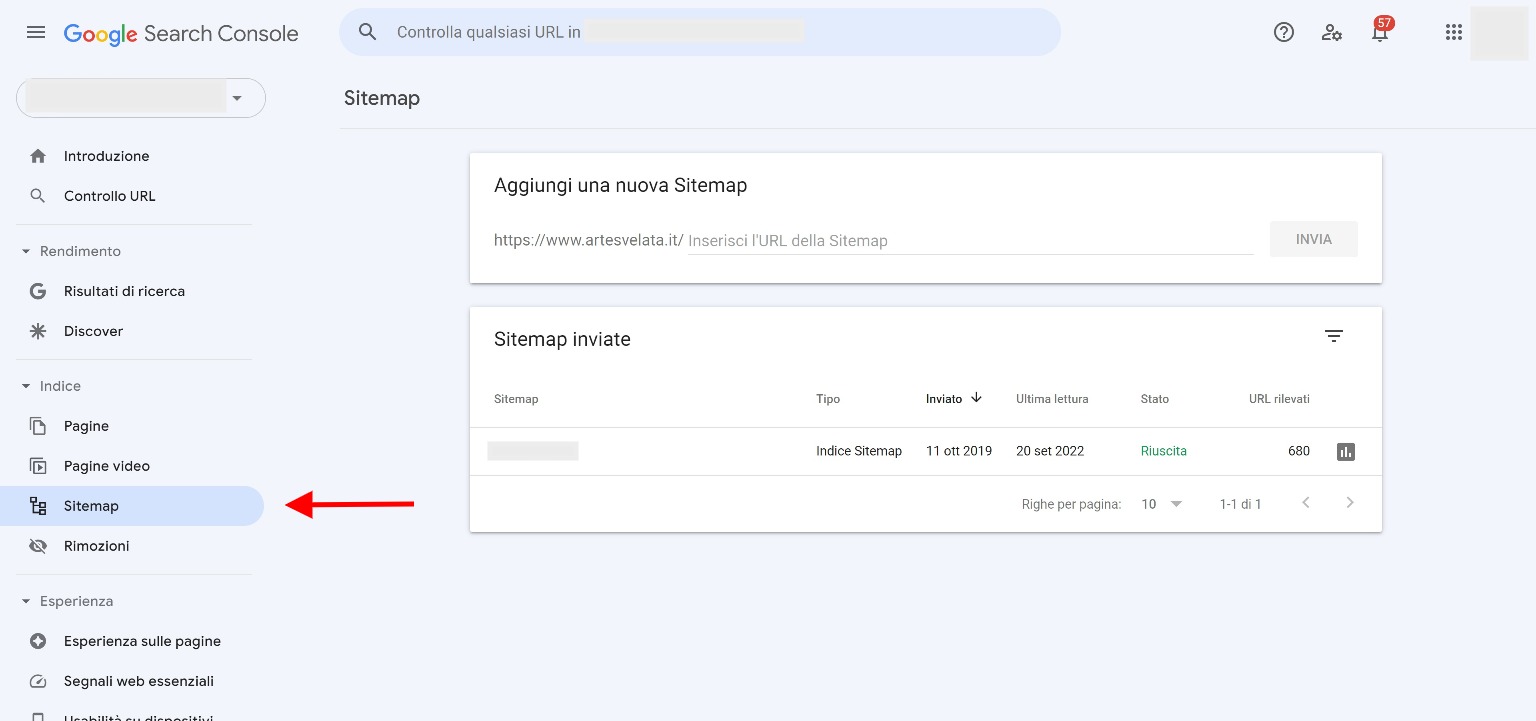This screenshot has width=1536, height=721.
Task: Click the Google G icon for Risultati di ricerca
Action: click(x=38, y=291)
